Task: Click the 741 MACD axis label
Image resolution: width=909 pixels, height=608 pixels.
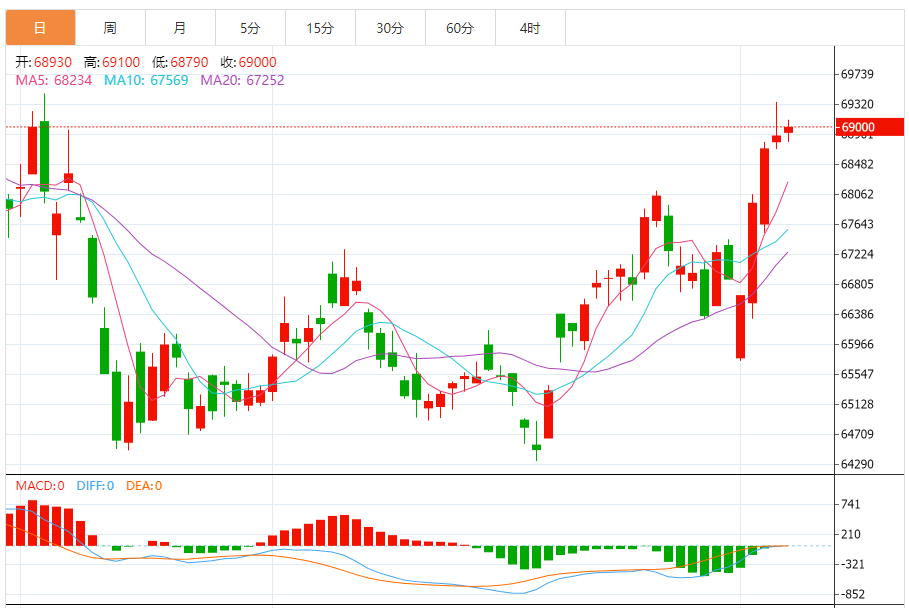Action: tap(850, 504)
